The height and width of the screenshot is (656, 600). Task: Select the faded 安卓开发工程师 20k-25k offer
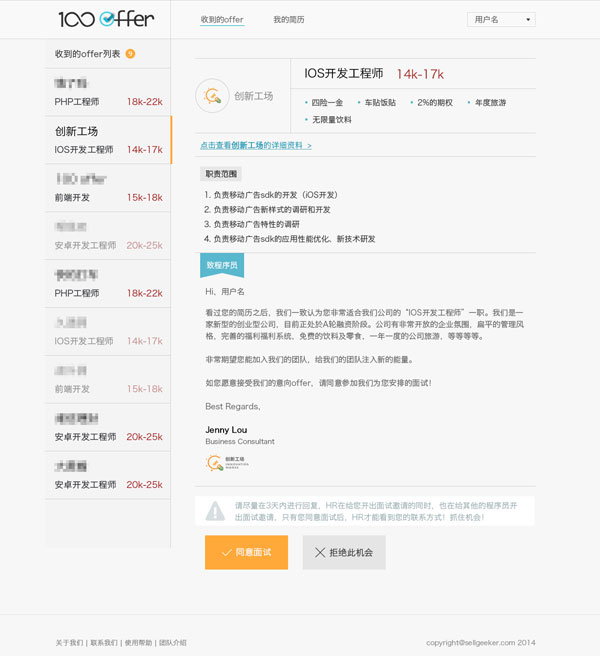pos(108,236)
